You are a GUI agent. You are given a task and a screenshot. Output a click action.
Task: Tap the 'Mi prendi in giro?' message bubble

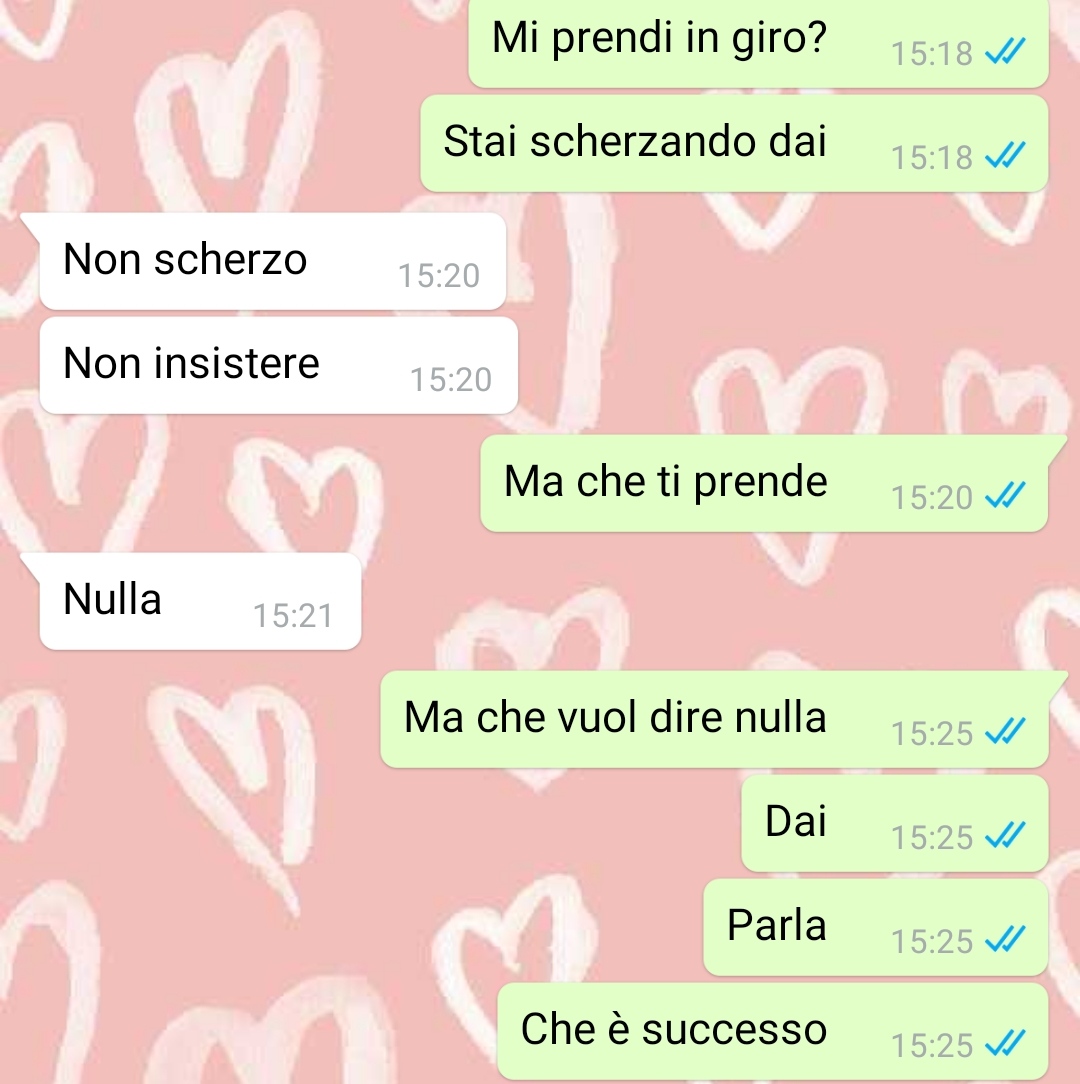click(x=758, y=41)
